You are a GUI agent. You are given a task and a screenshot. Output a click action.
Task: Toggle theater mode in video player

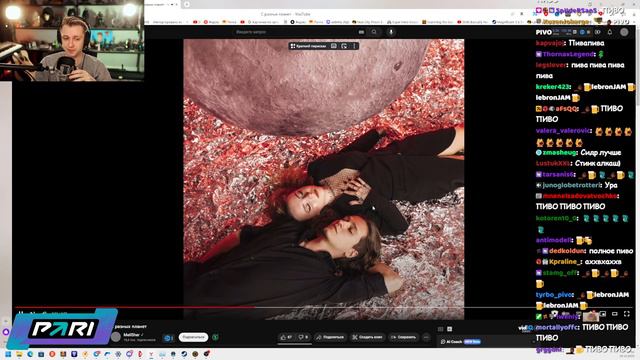pos(615,314)
